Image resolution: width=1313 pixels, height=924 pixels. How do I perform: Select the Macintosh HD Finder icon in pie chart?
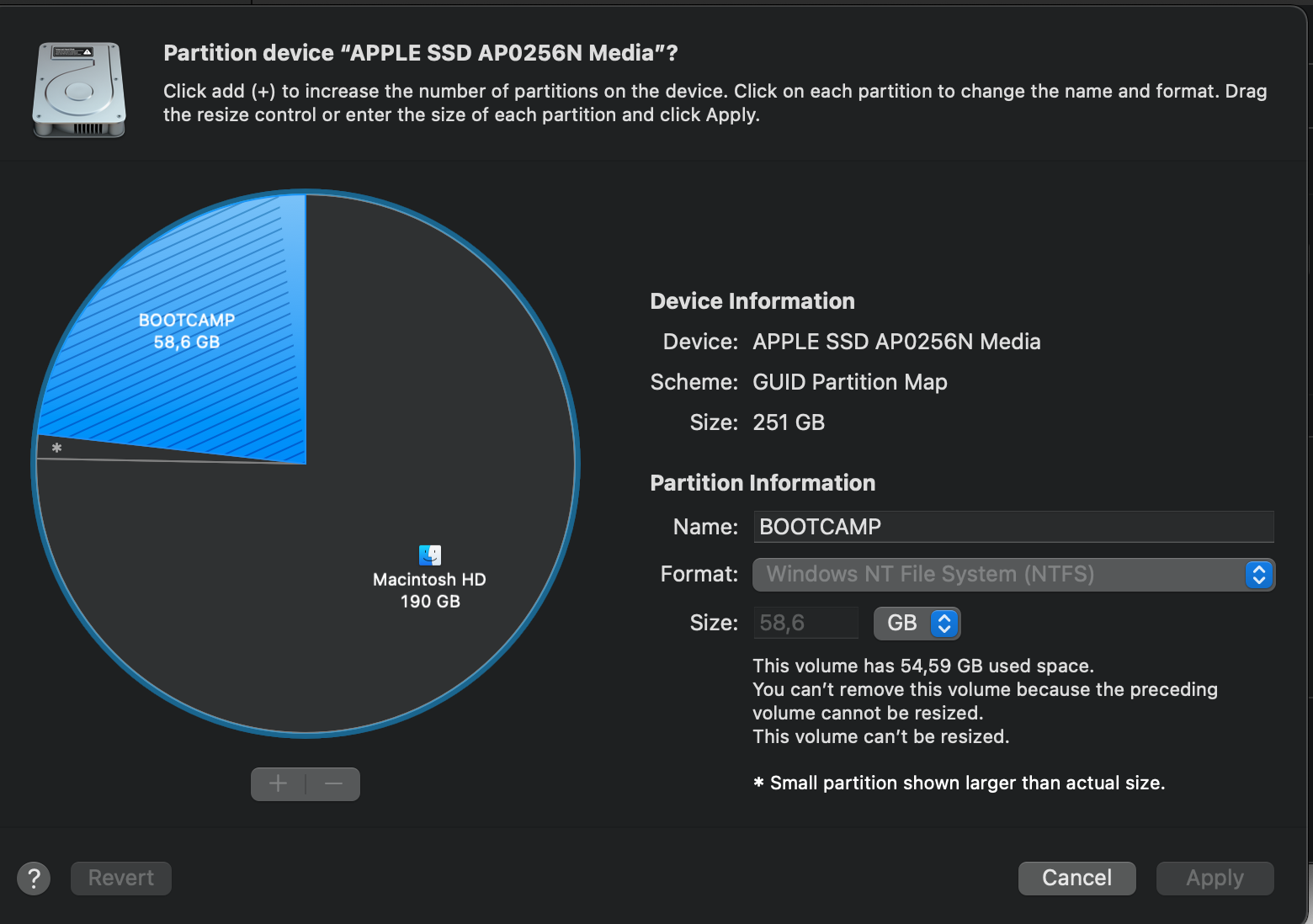click(x=430, y=554)
